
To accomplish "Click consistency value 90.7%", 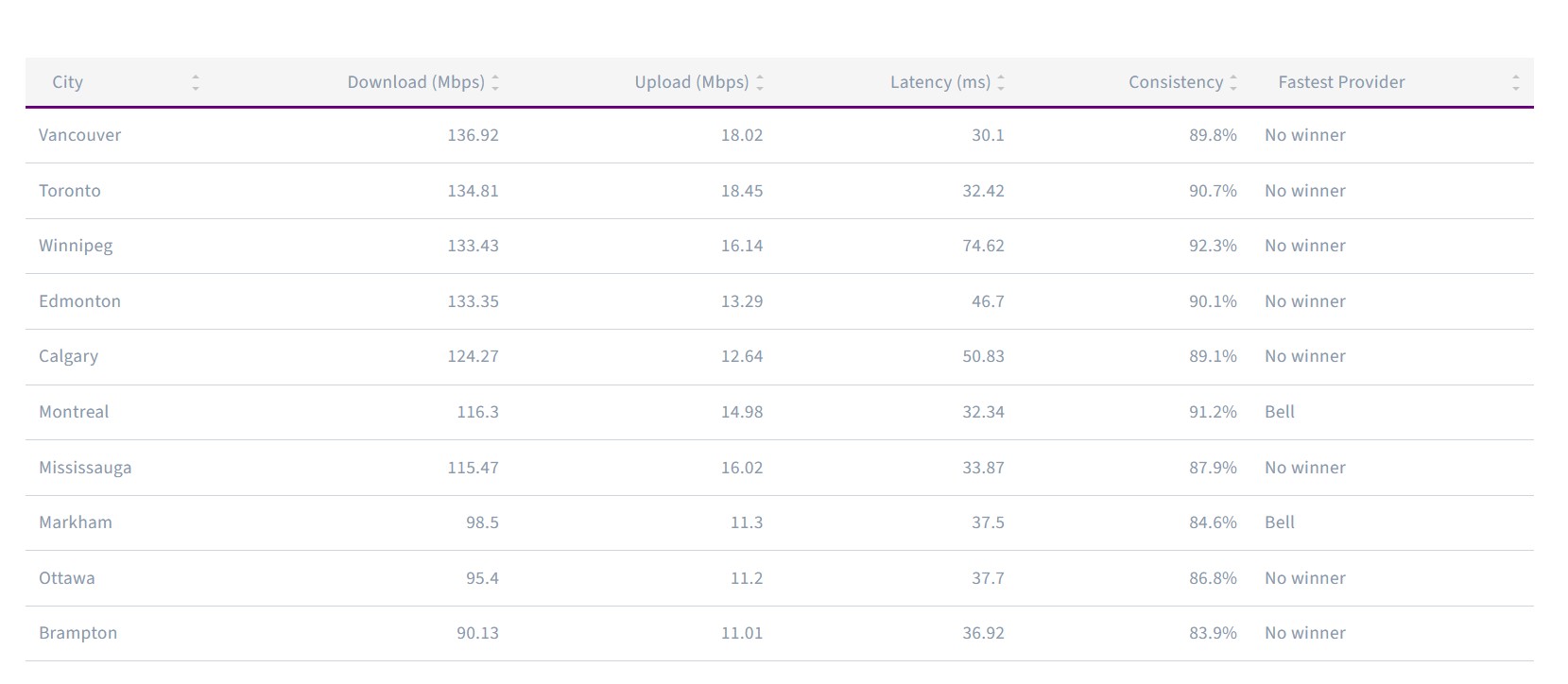I will (1213, 191).
